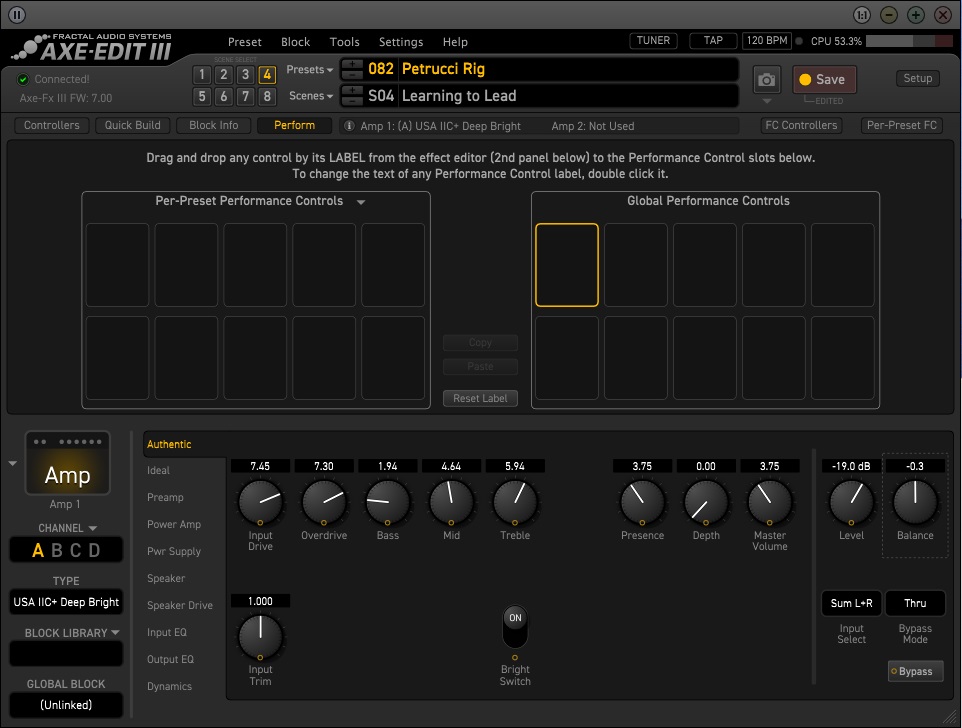Open the Scenes dropdown

tap(310, 96)
